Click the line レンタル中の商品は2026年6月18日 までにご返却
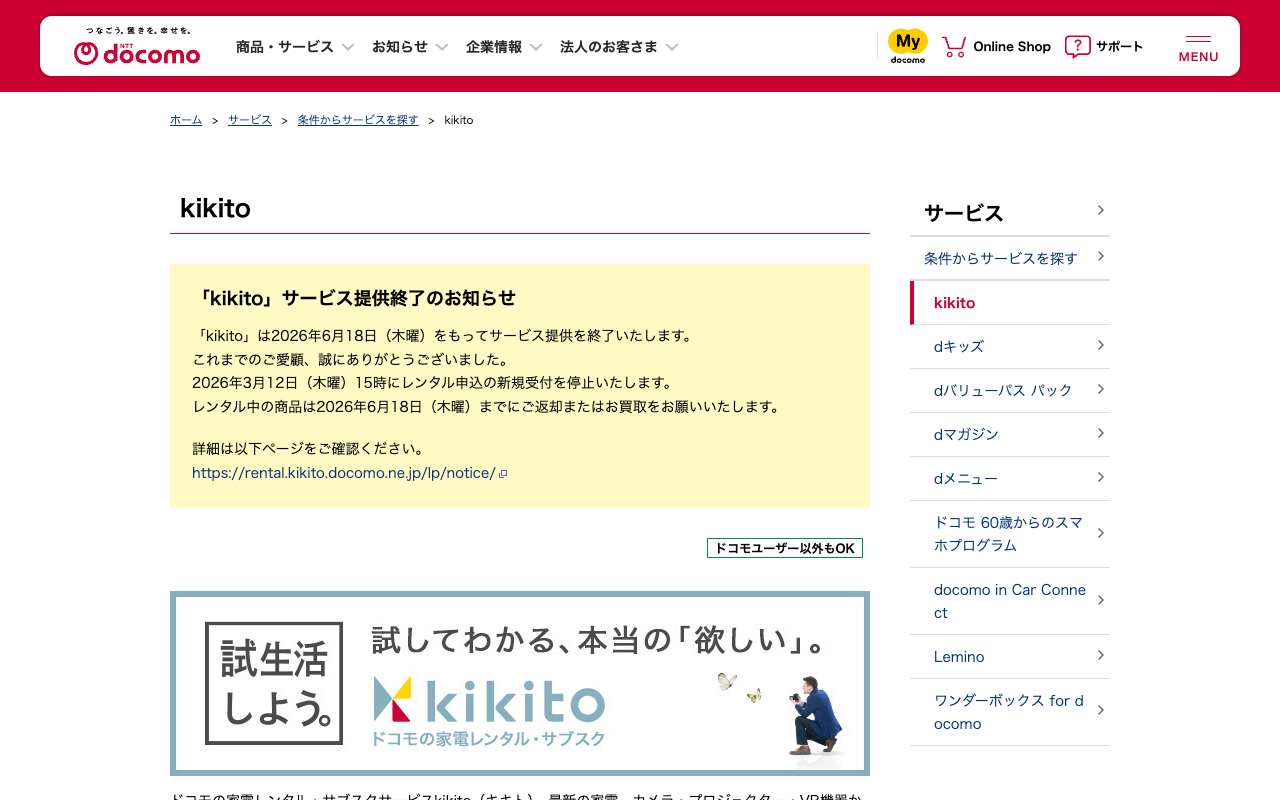The width and height of the screenshot is (1280, 800). [488, 406]
